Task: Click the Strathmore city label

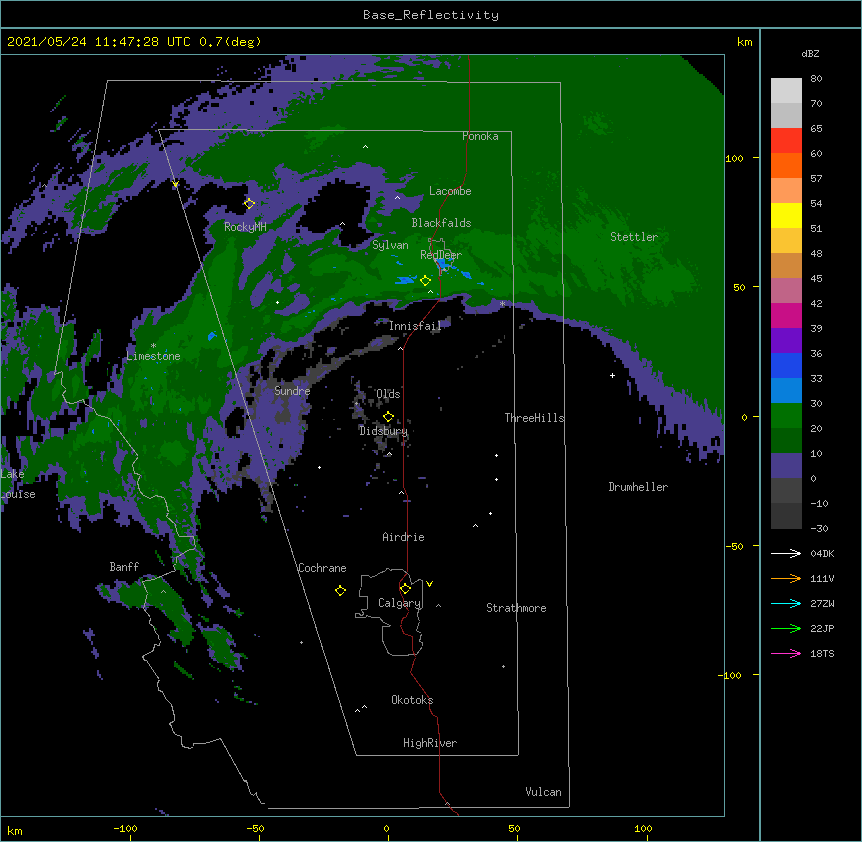Action: tap(516, 608)
